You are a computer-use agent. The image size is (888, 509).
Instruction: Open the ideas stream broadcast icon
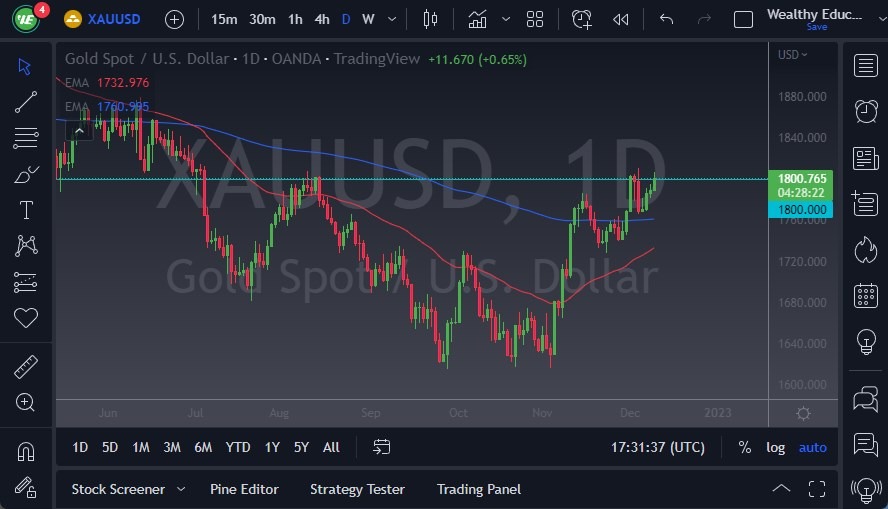click(x=866, y=490)
